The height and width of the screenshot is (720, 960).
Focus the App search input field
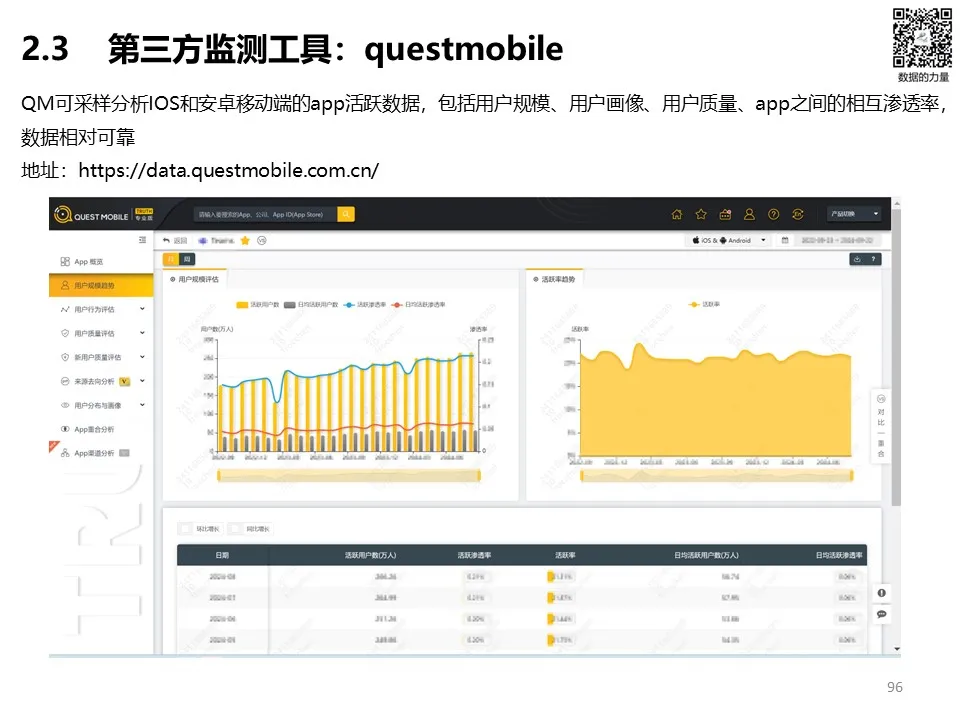pyautogui.click(x=265, y=214)
